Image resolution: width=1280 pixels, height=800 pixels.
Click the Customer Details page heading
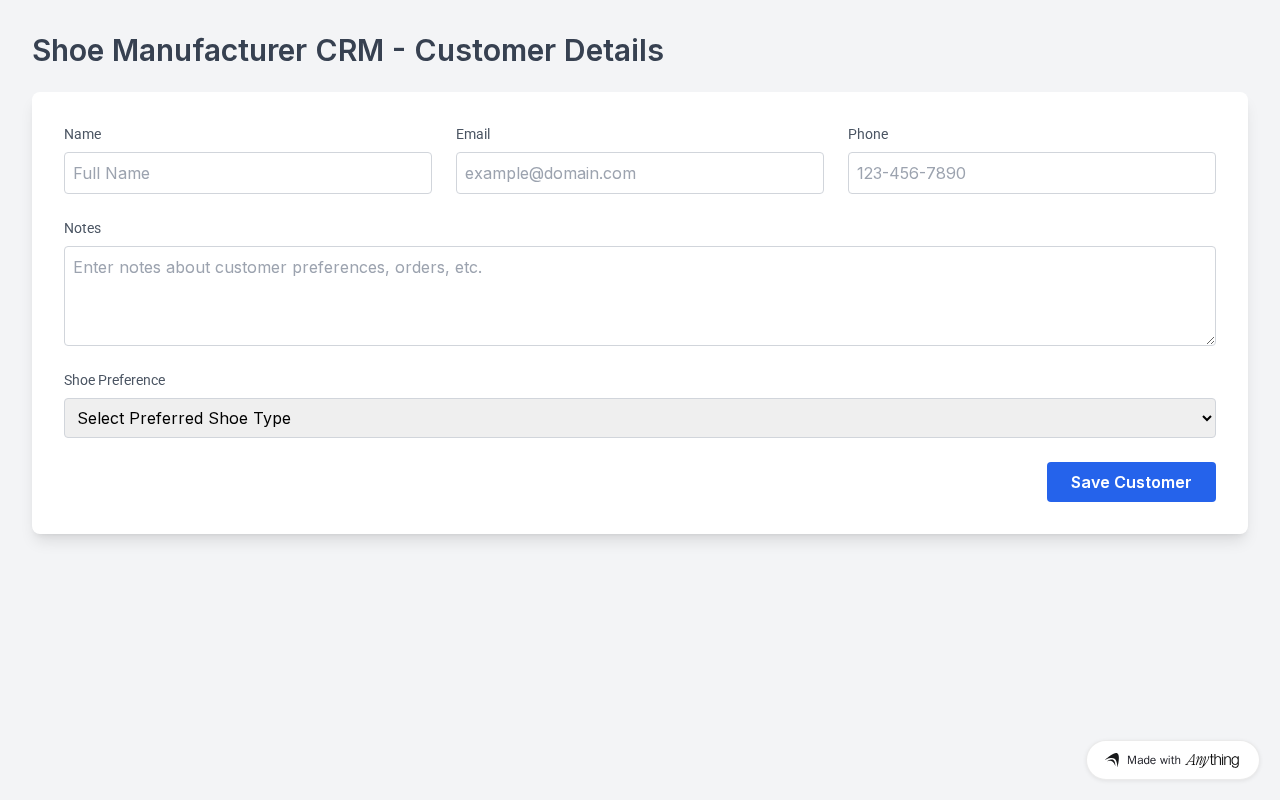[348, 50]
